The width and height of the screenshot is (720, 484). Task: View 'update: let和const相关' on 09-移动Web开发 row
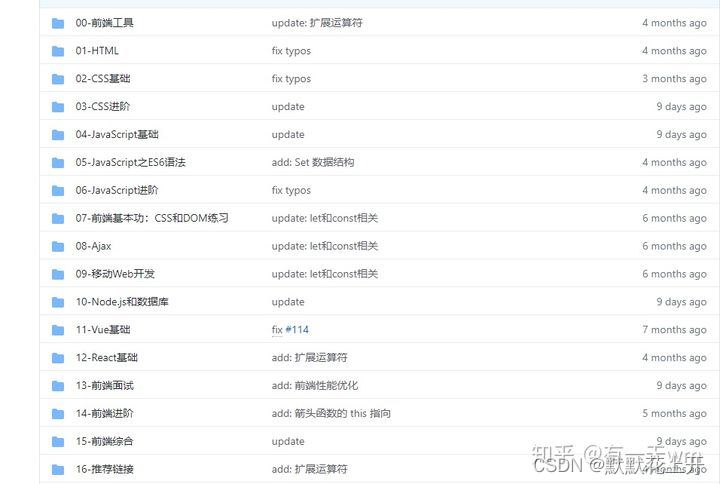(325, 274)
